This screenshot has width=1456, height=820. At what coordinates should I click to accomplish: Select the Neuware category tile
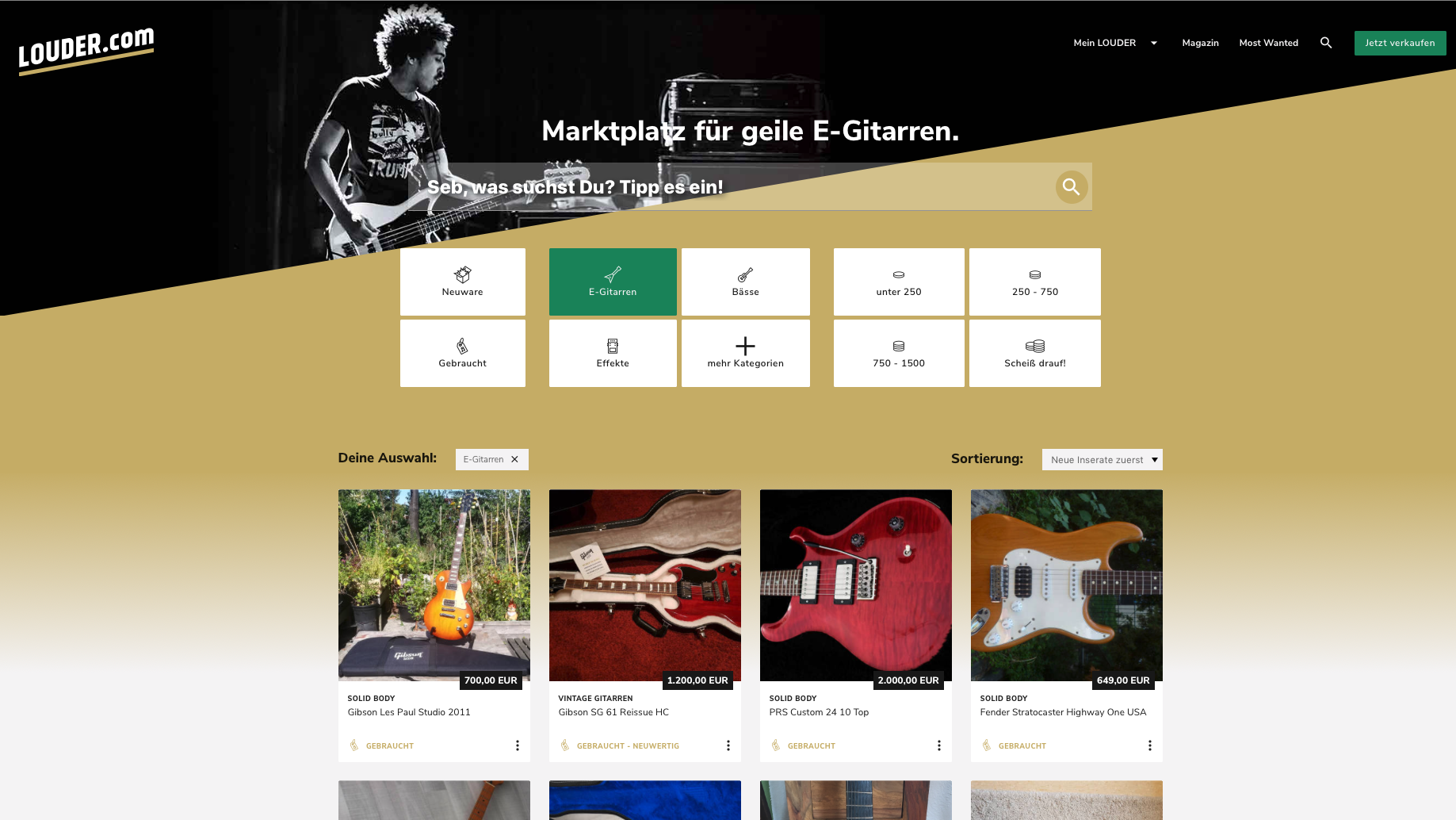click(x=463, y=282)
